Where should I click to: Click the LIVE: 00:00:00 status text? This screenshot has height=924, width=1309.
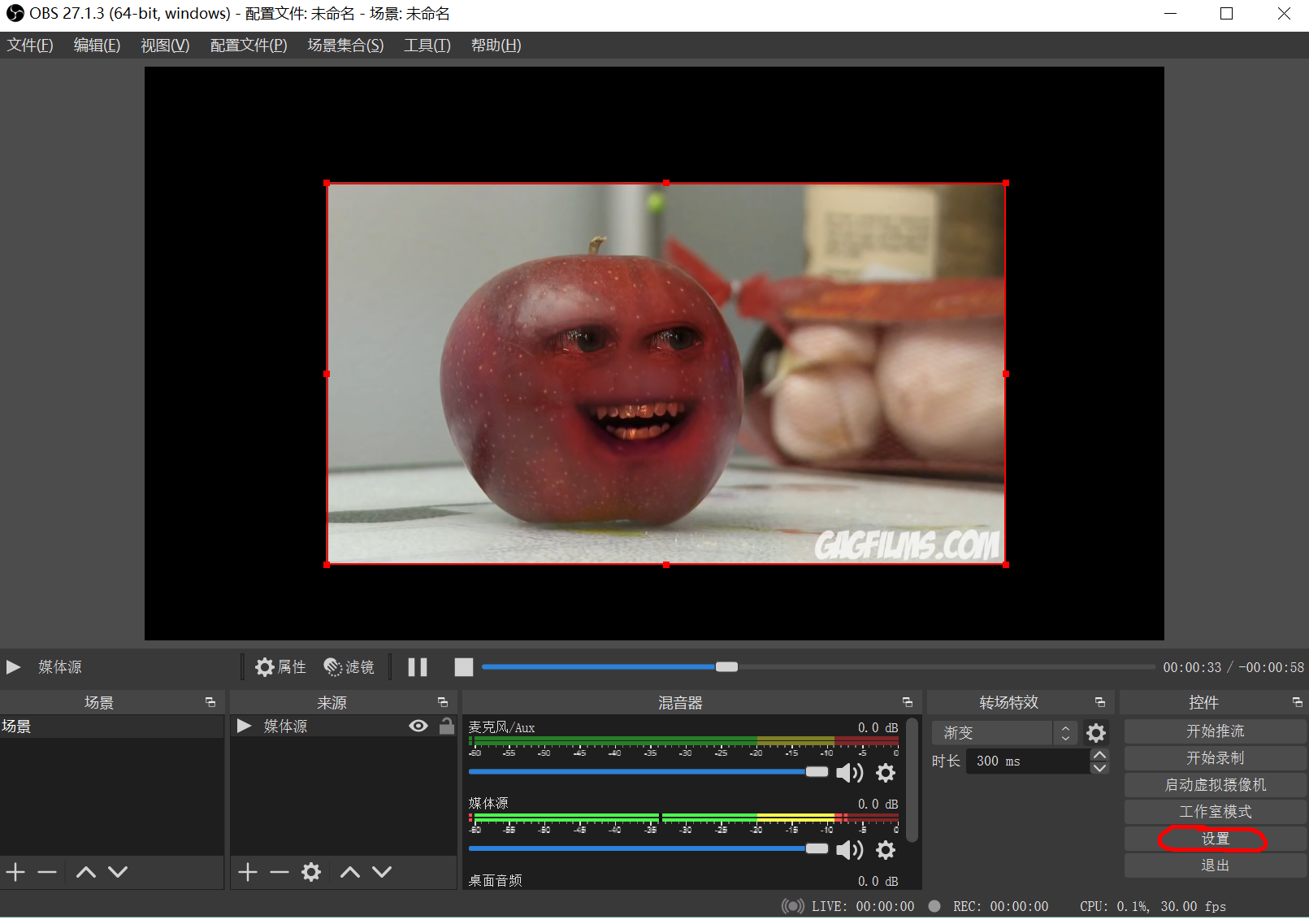[x=862, y=906]
